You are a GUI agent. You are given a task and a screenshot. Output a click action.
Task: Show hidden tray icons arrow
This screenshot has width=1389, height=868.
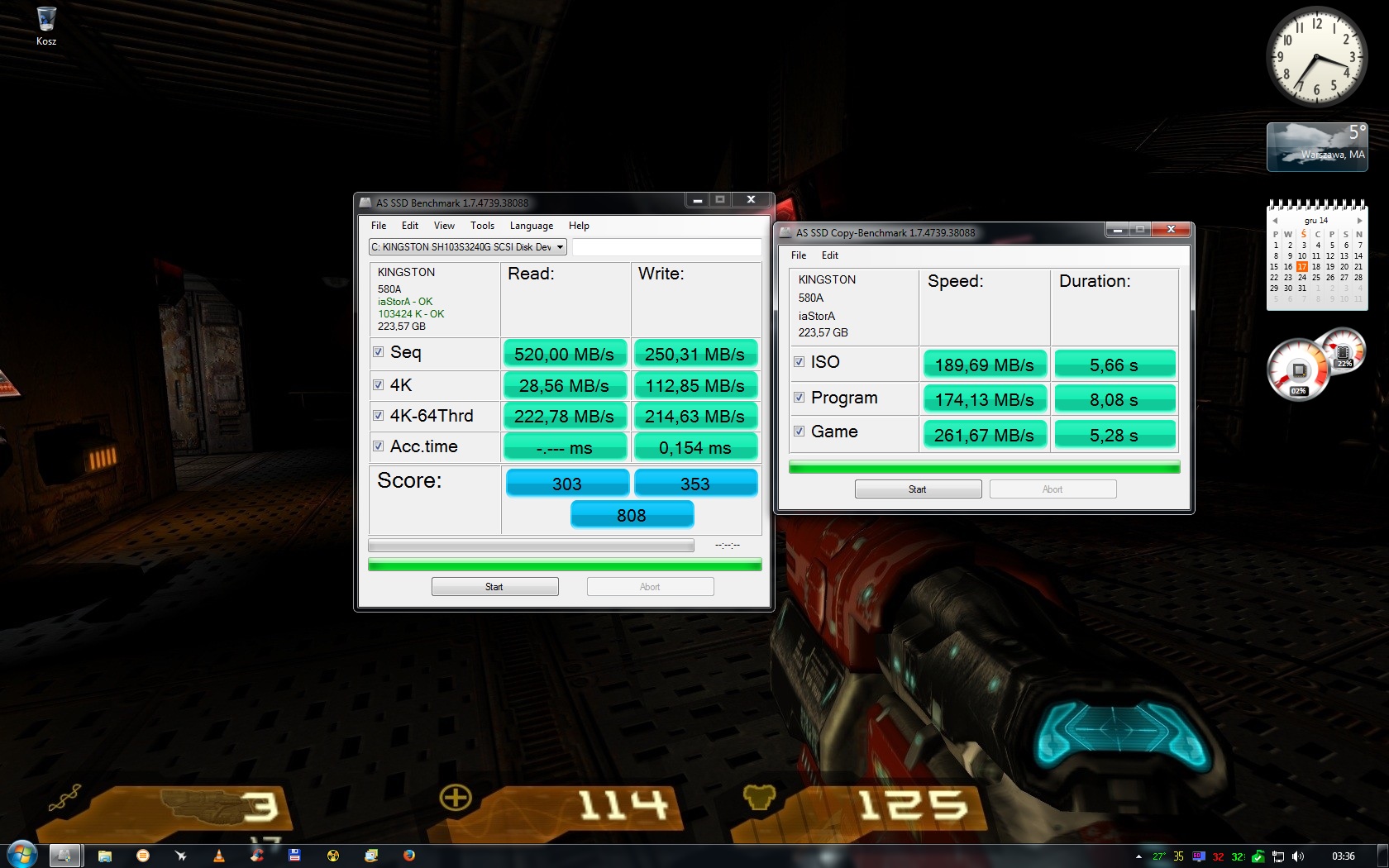pos(1138,856)
